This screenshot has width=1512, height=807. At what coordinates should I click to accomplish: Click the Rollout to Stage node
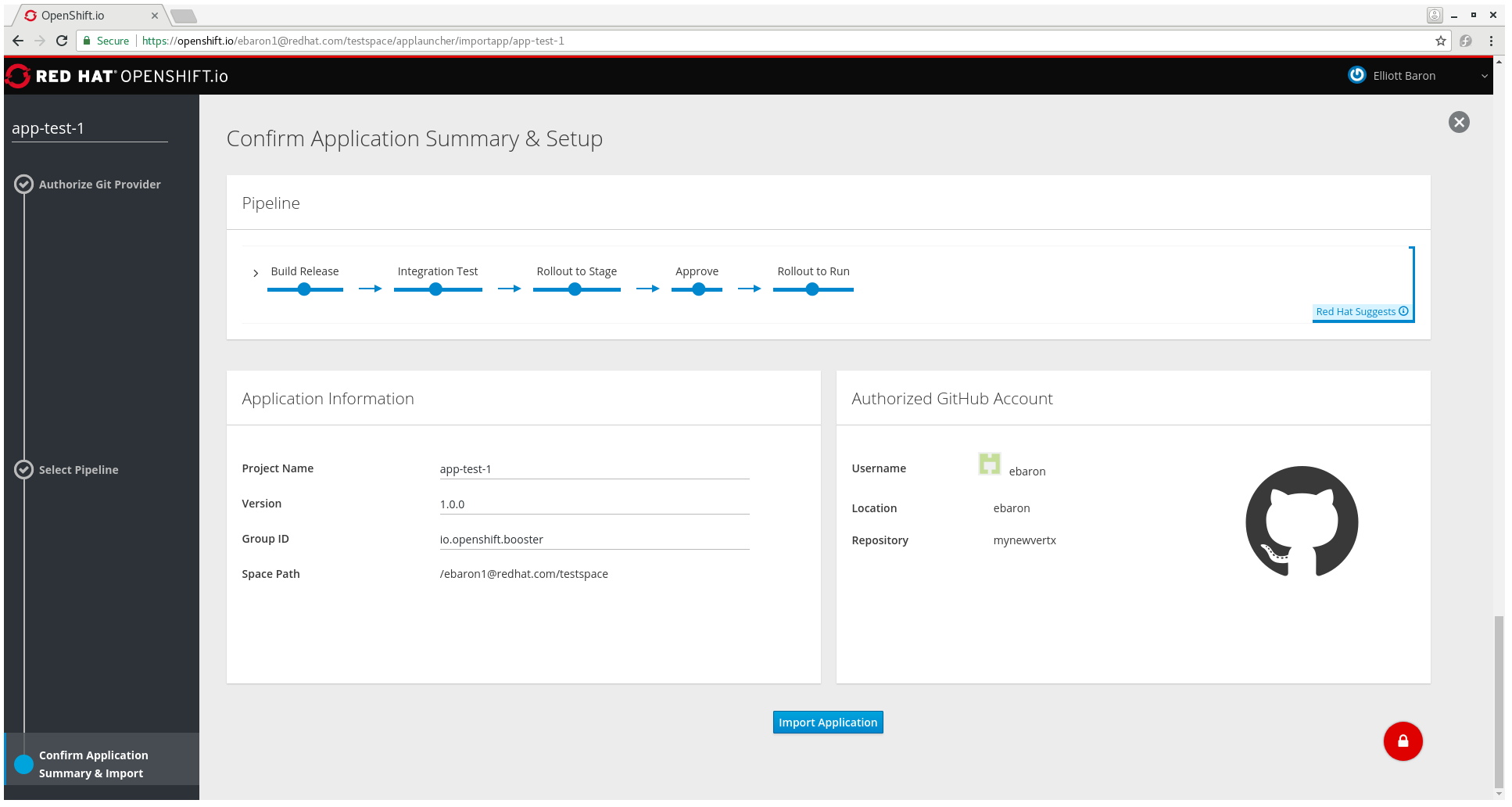[575, 289]
